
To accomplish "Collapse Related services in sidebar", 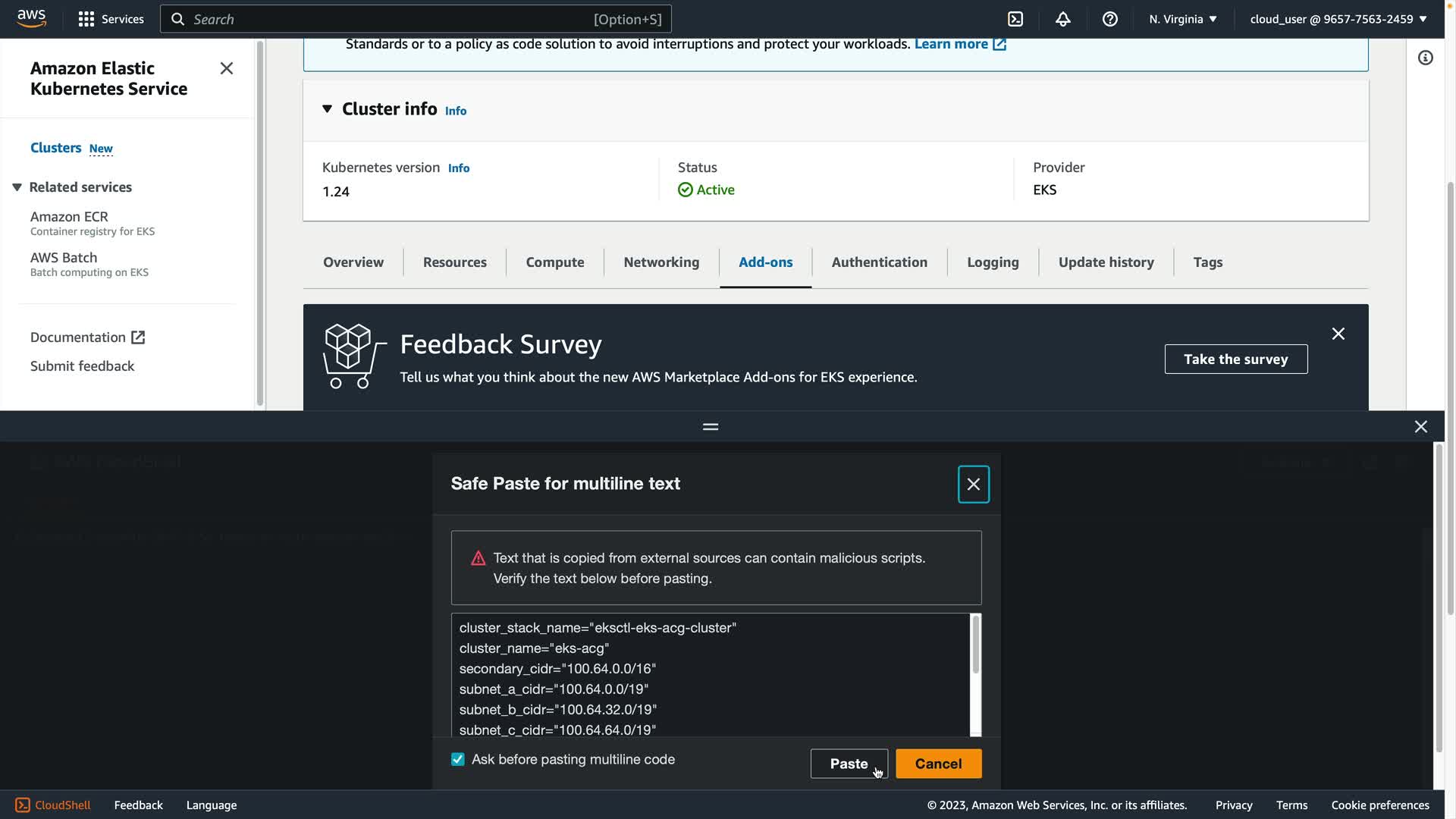I will 17,187.
